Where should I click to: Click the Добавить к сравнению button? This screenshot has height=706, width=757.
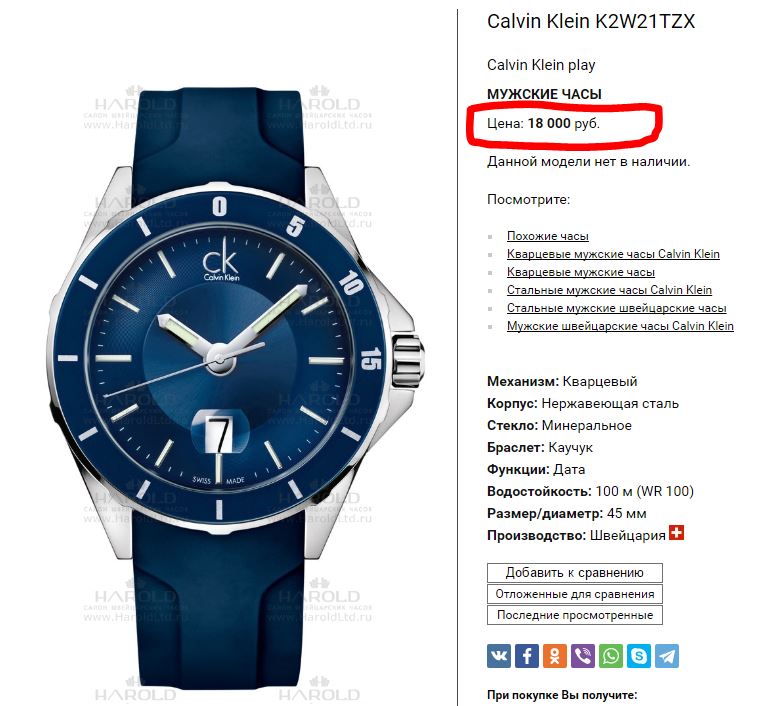(x=575, y=573)
